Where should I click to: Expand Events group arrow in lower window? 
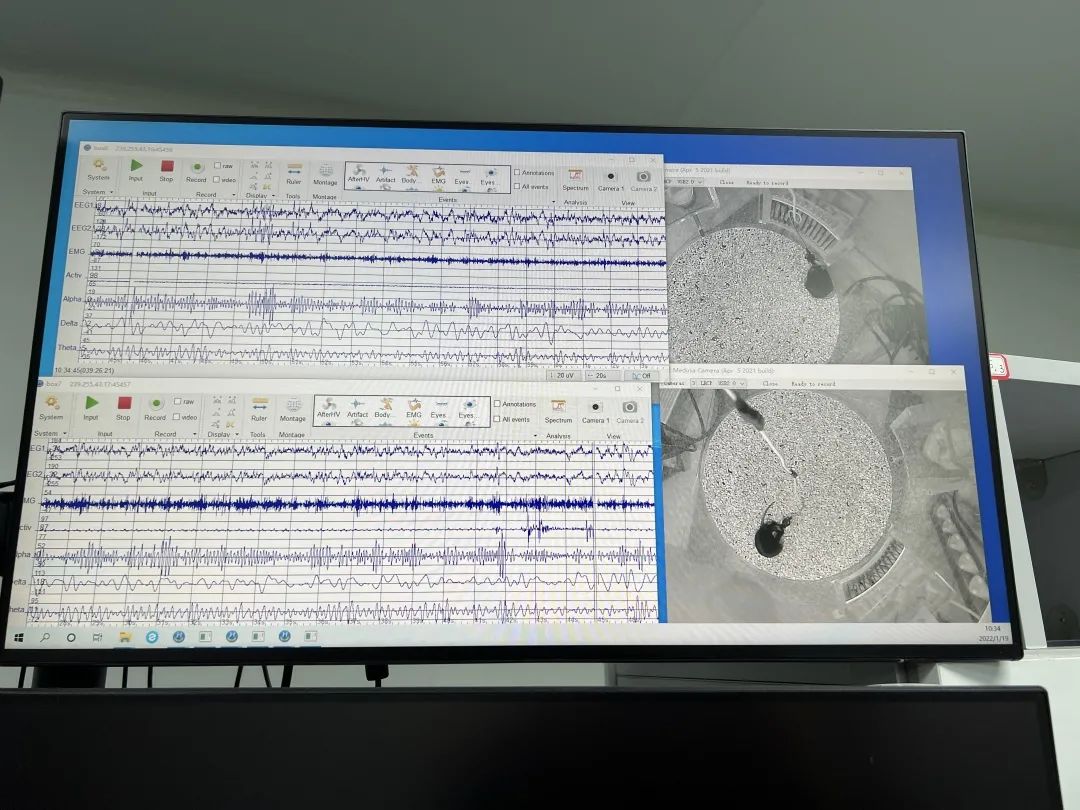(536, 436)
